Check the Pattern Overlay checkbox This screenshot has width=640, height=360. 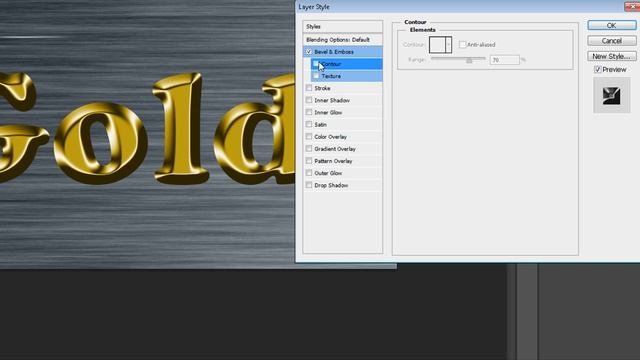pyautogui.click(x=309, y=161)
